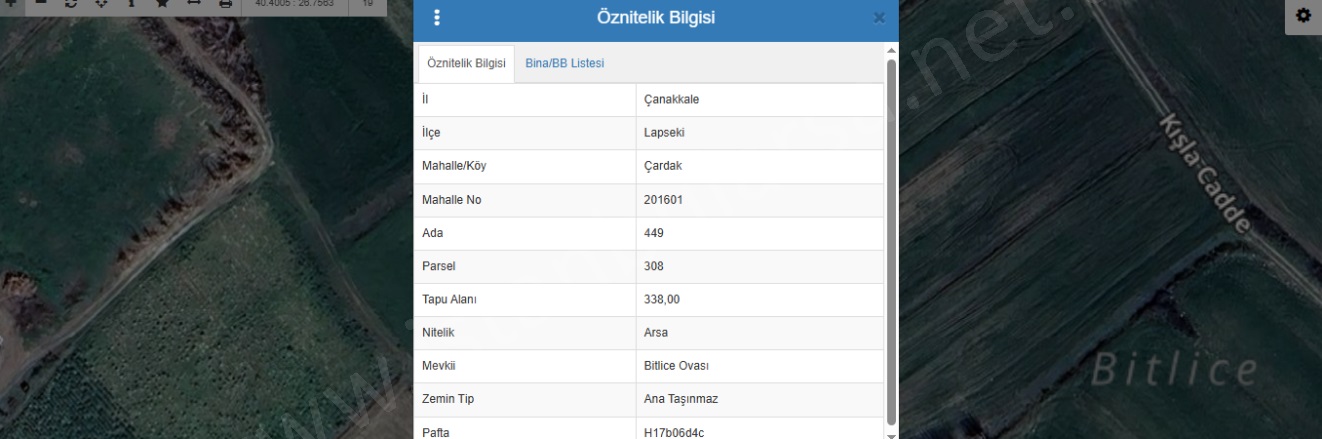Click the zoom in plus icon
Screen dimensions: 1322x439
coord(10,3)
